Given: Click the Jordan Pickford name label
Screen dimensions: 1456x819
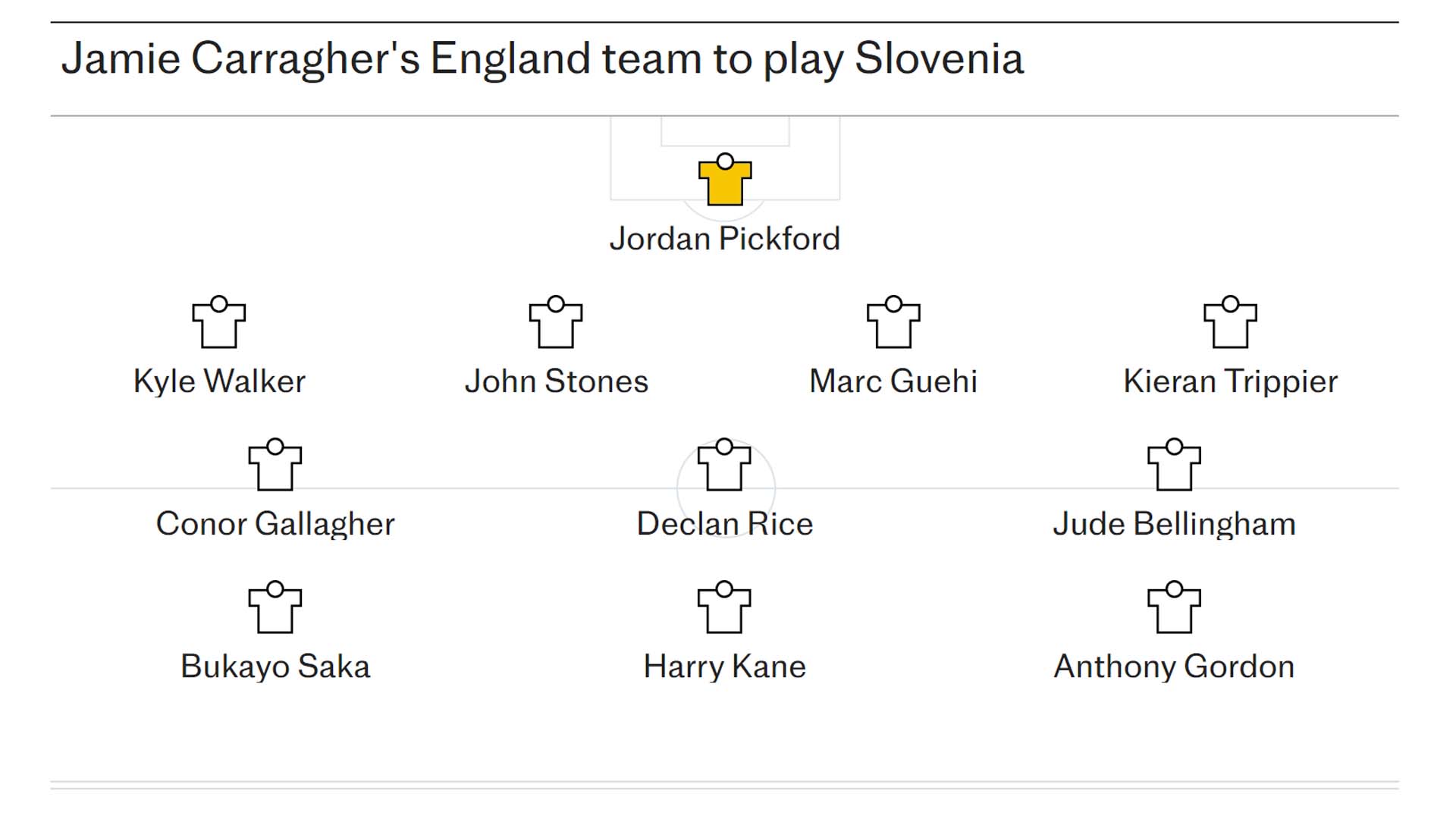Looking at the screenshot, I should click(x=725, y=239).
